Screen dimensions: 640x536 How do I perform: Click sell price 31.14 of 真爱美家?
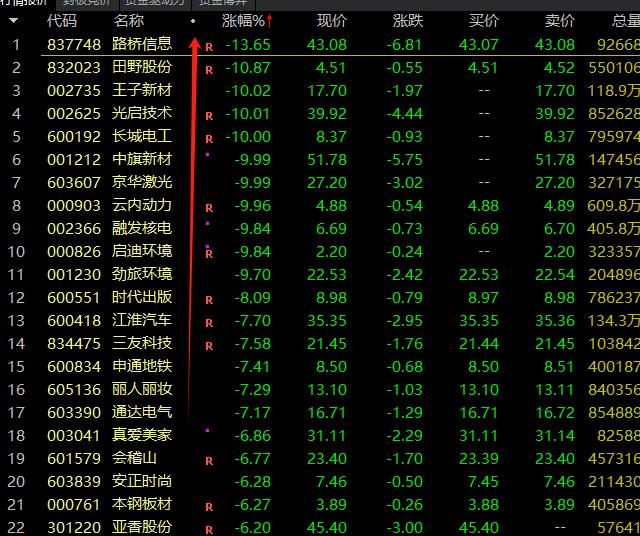coord(555,436)
